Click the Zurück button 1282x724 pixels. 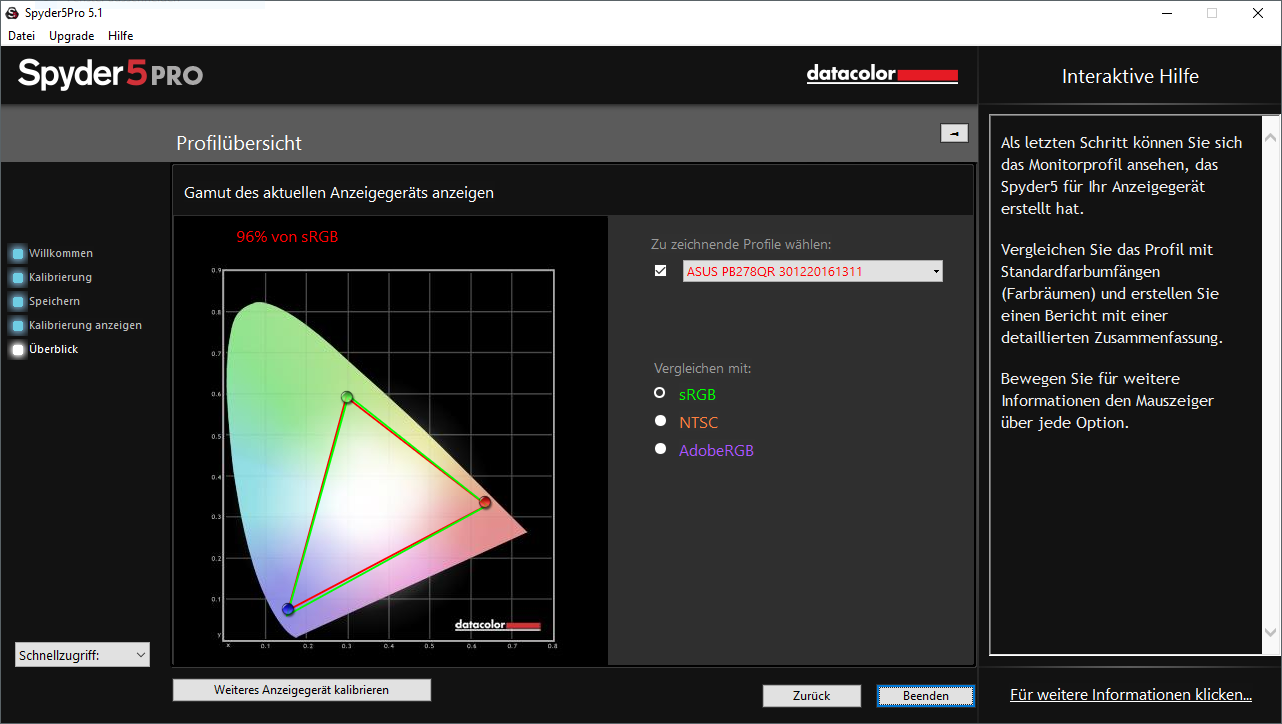811,696
